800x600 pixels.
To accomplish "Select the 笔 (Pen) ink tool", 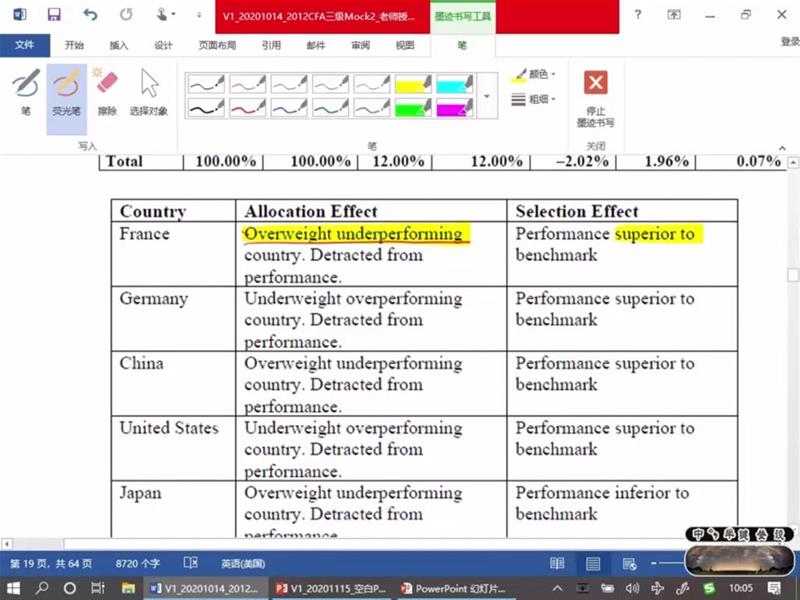I will 26,91.
